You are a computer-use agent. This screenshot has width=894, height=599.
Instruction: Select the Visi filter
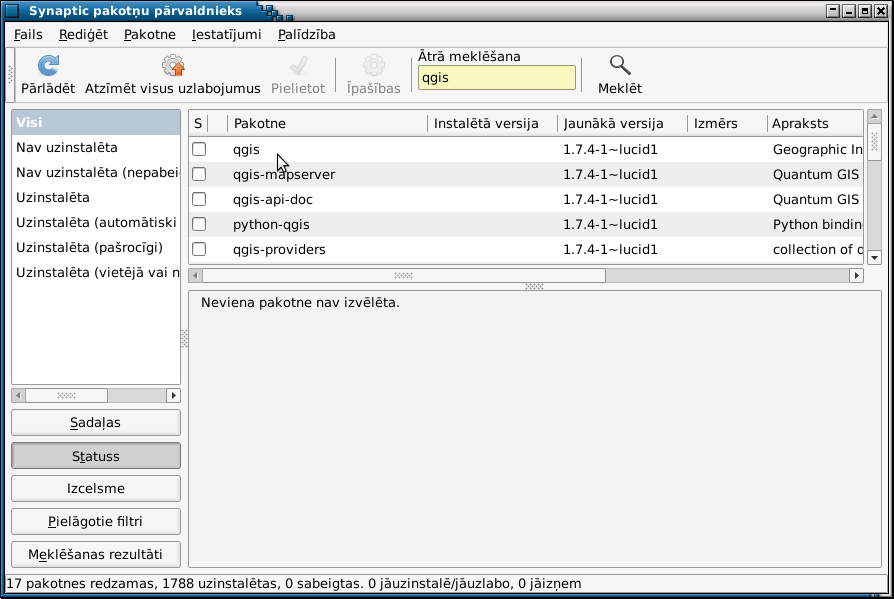pos(96,123)
